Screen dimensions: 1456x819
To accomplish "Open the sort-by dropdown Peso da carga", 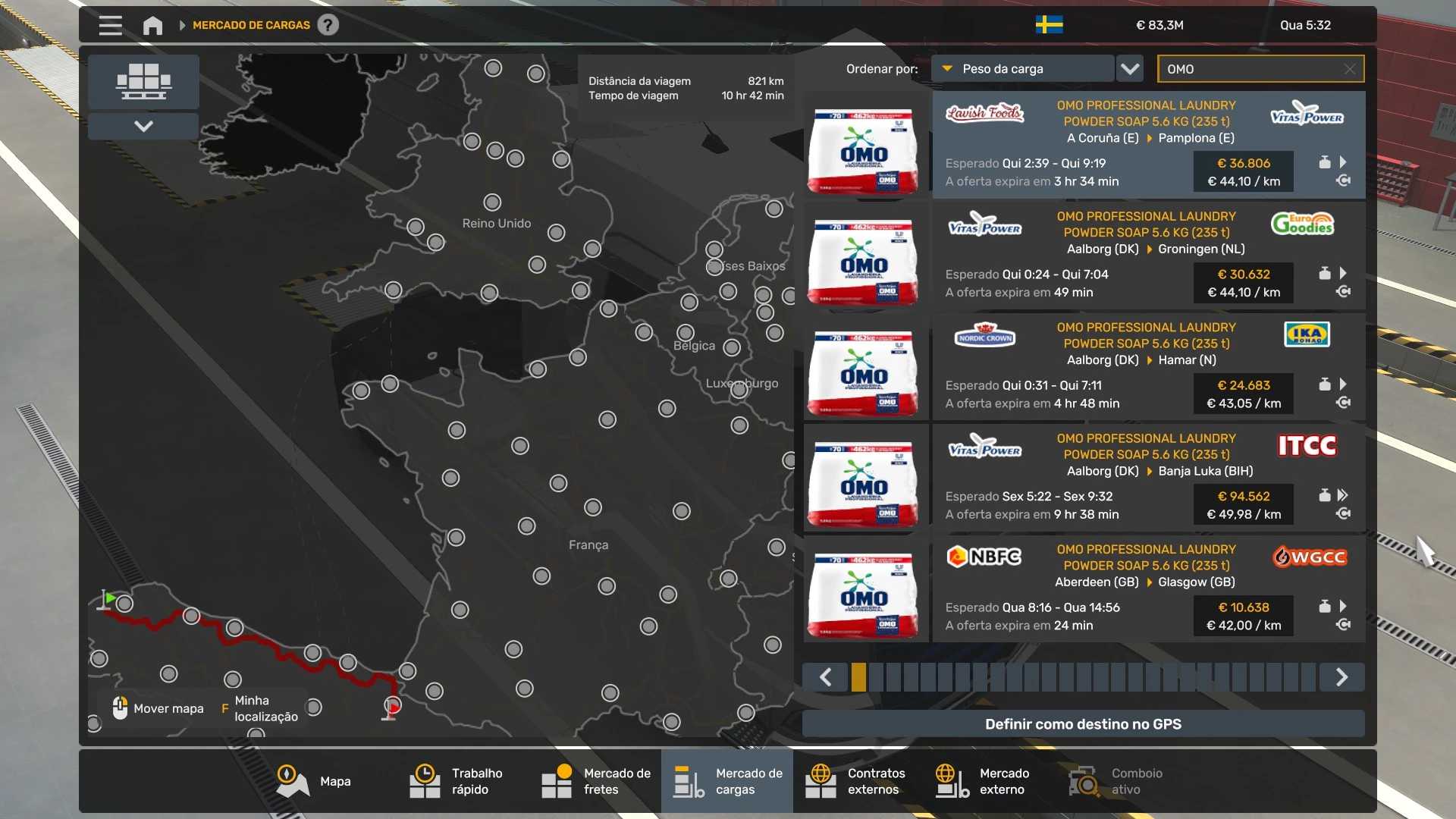I will pos(1022,69).
